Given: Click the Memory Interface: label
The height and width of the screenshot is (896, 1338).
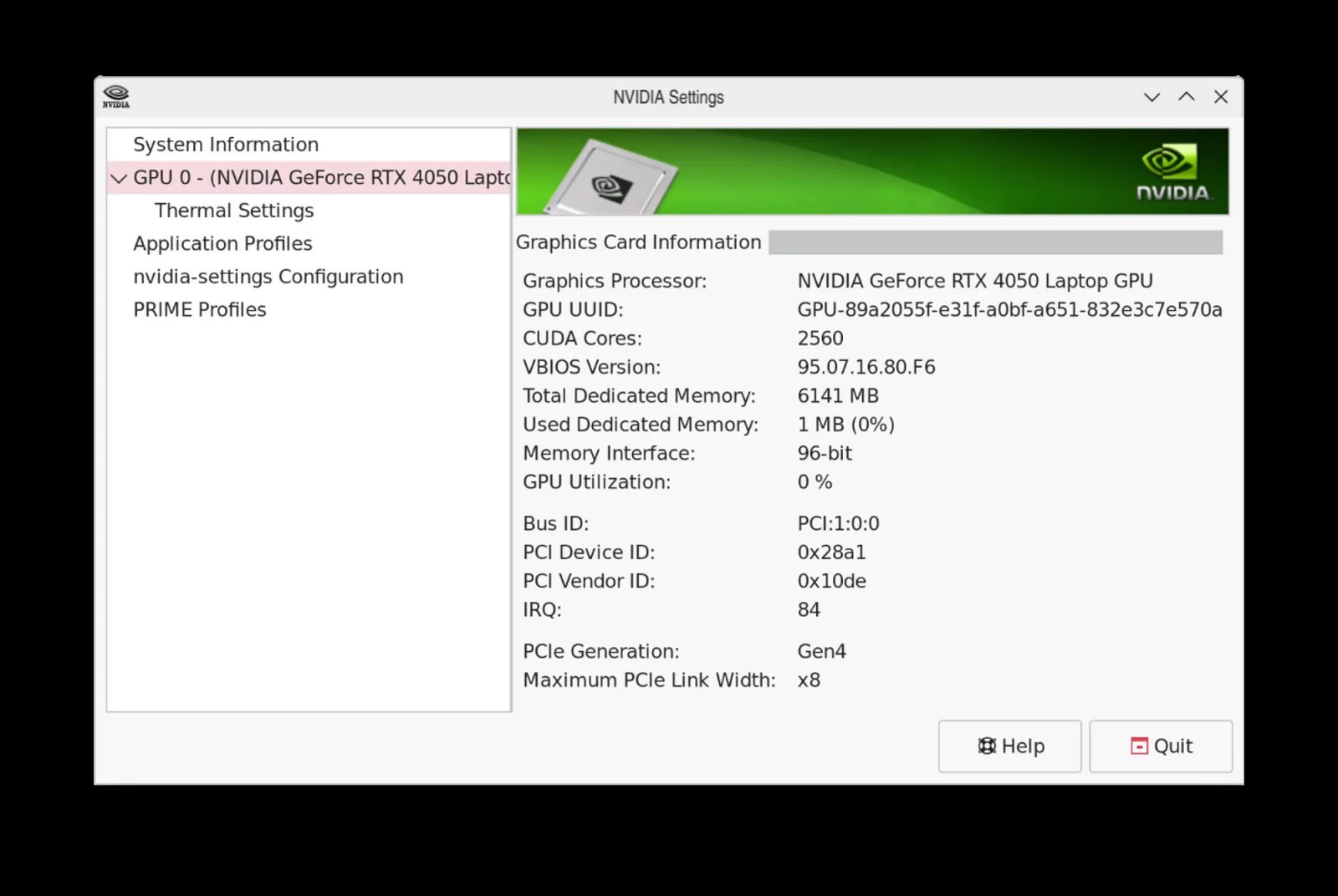Looking at the screenshot, I should [x=609, y=453].
